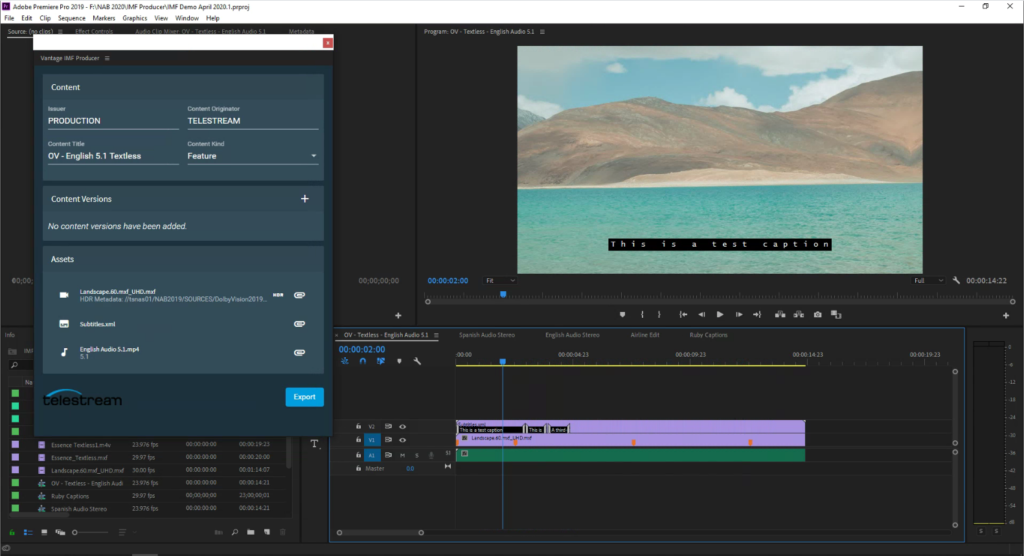Image resolution: width=1024 pixels, height=556 pixels.
Task: Open Program monitor settings wrench icon
Action: [x=956, y=281]
